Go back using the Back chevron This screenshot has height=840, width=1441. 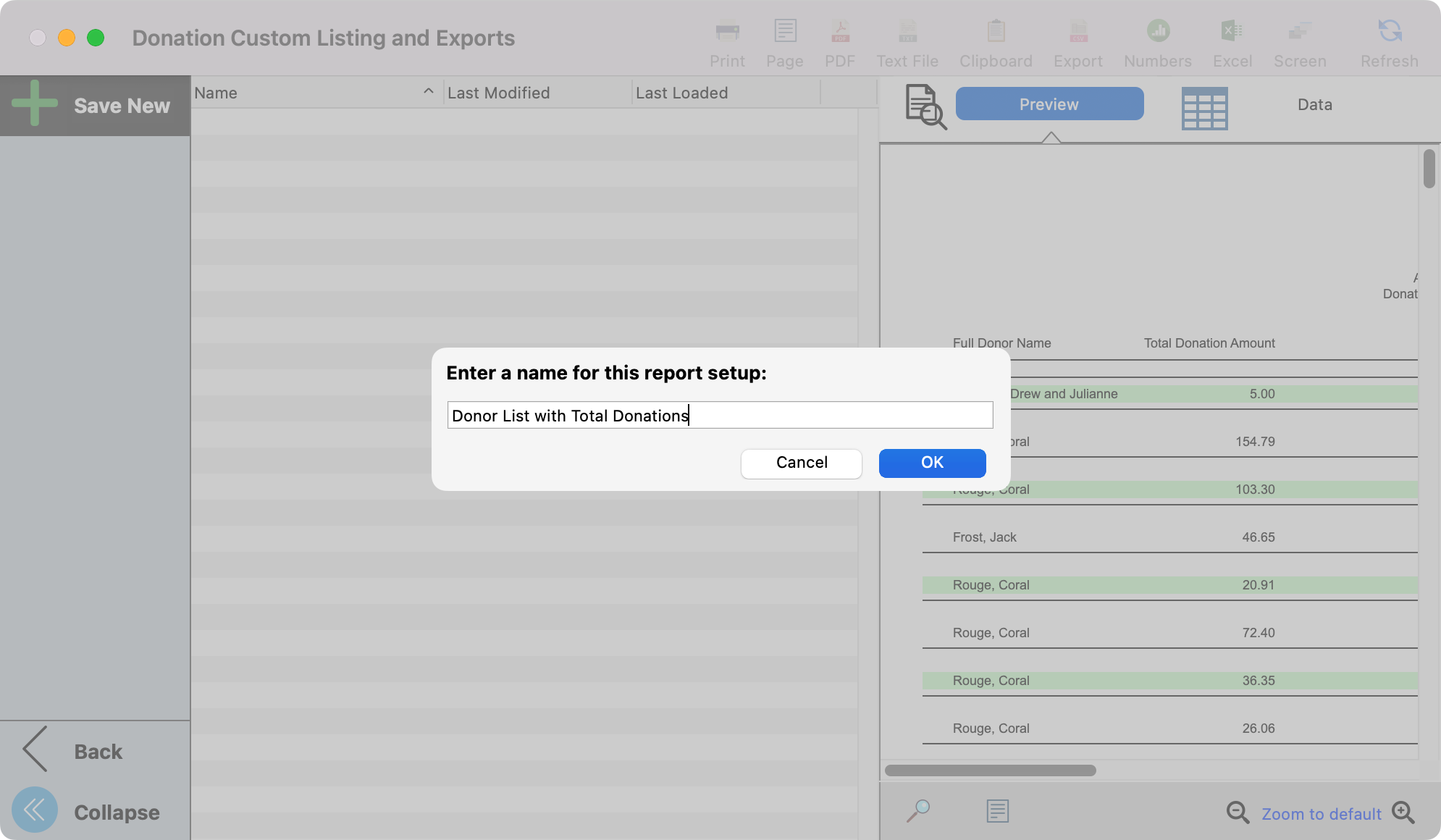36,749
